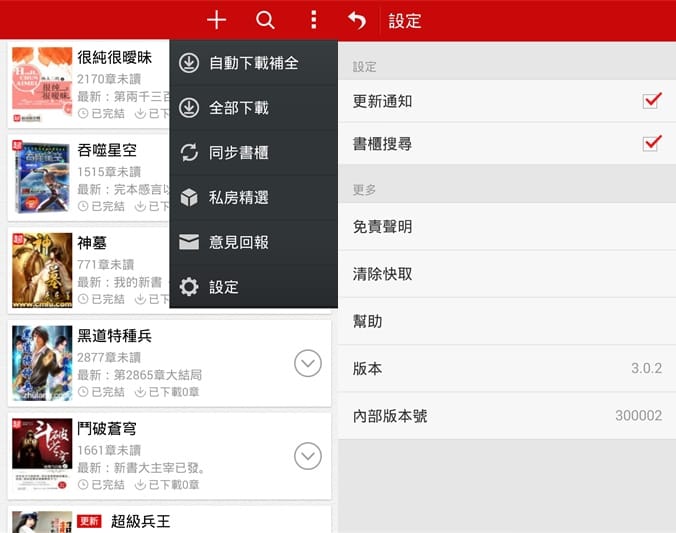Tap 清除快取 to clear cache
The height and width of the screenshot is (533, 676).
507,274
